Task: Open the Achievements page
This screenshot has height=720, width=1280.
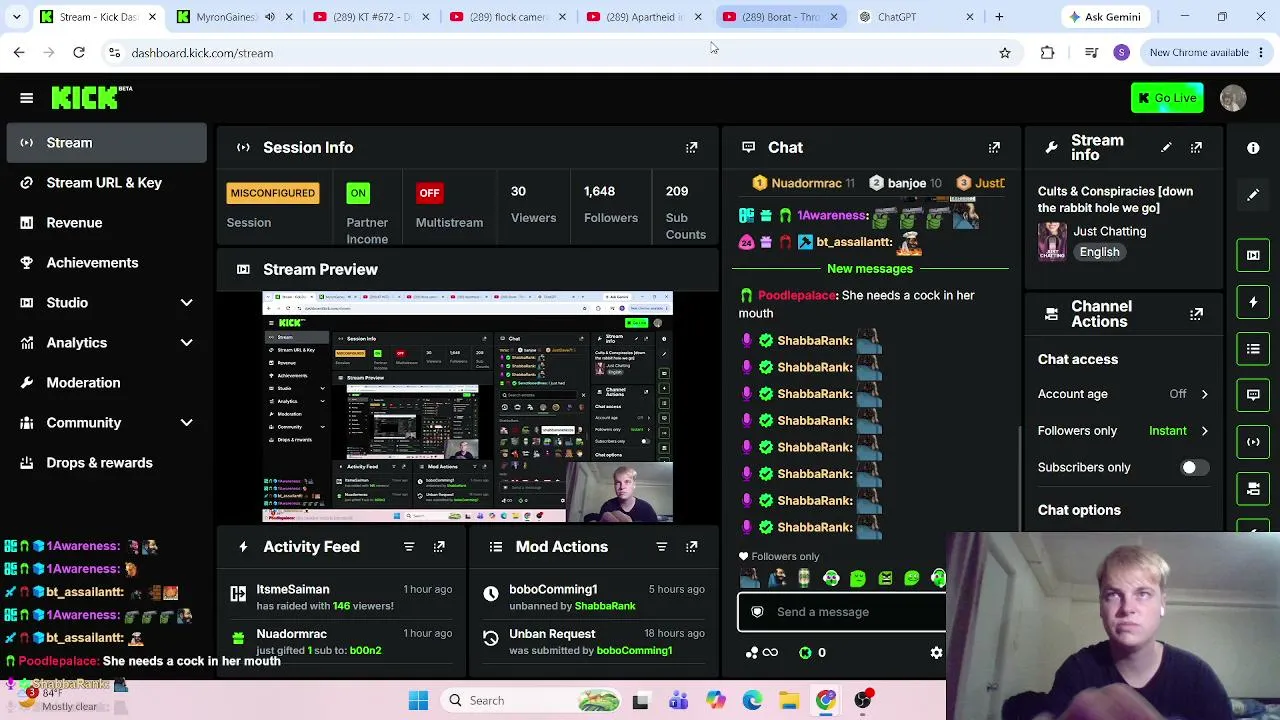Action: [106, 263]
